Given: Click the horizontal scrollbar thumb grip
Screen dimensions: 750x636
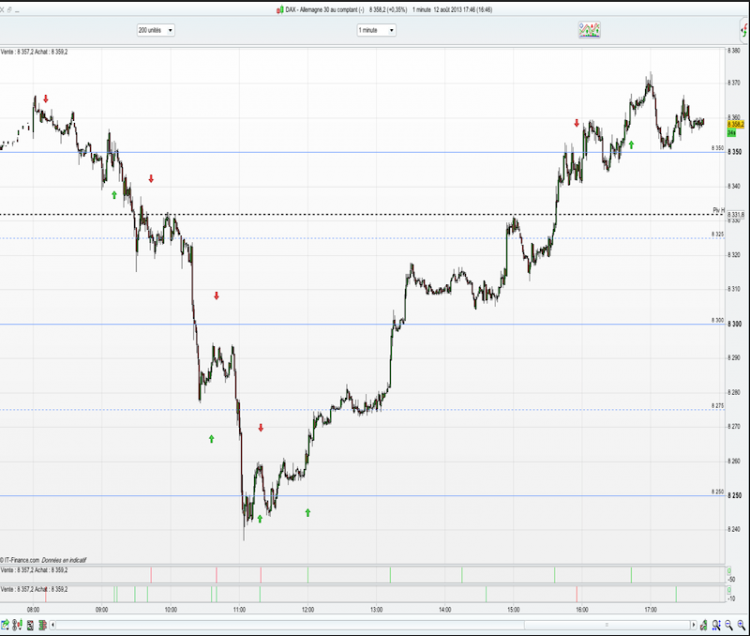Looking at the screenshot, I should [x=607, y=625].
